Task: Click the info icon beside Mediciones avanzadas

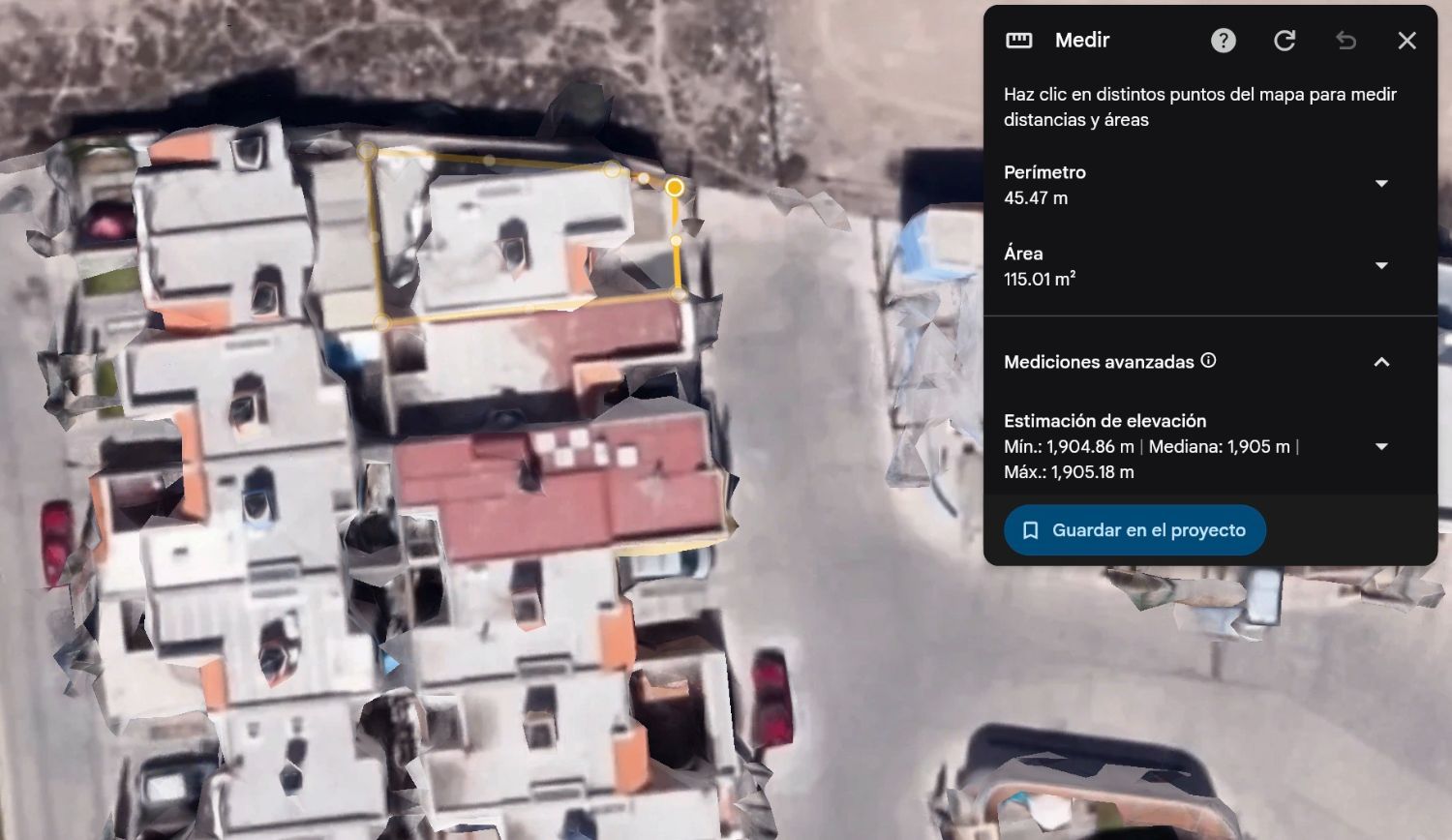Action: [1208, 360]
